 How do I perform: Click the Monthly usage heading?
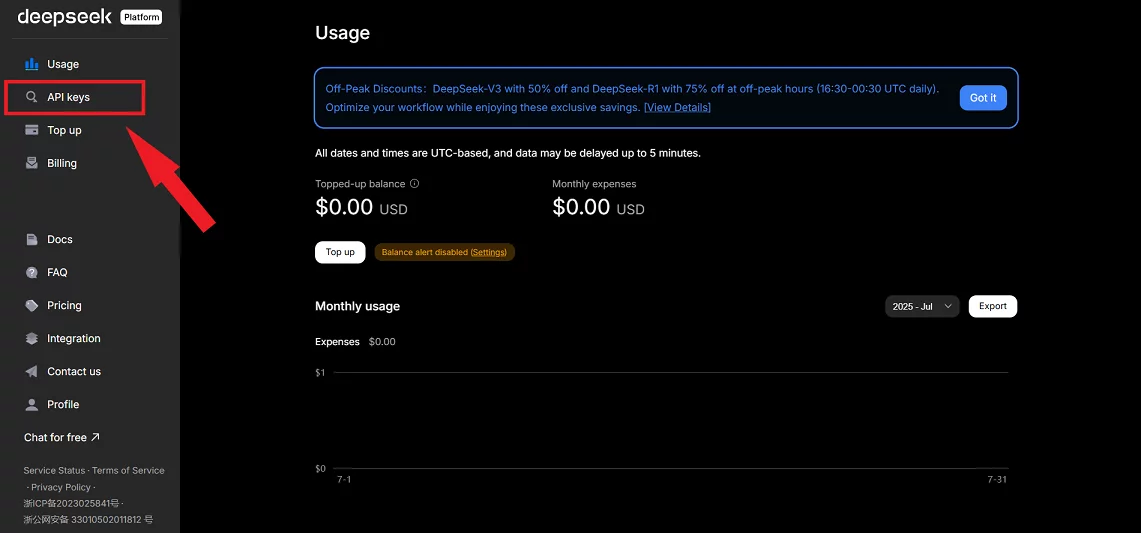coord(357,307)
